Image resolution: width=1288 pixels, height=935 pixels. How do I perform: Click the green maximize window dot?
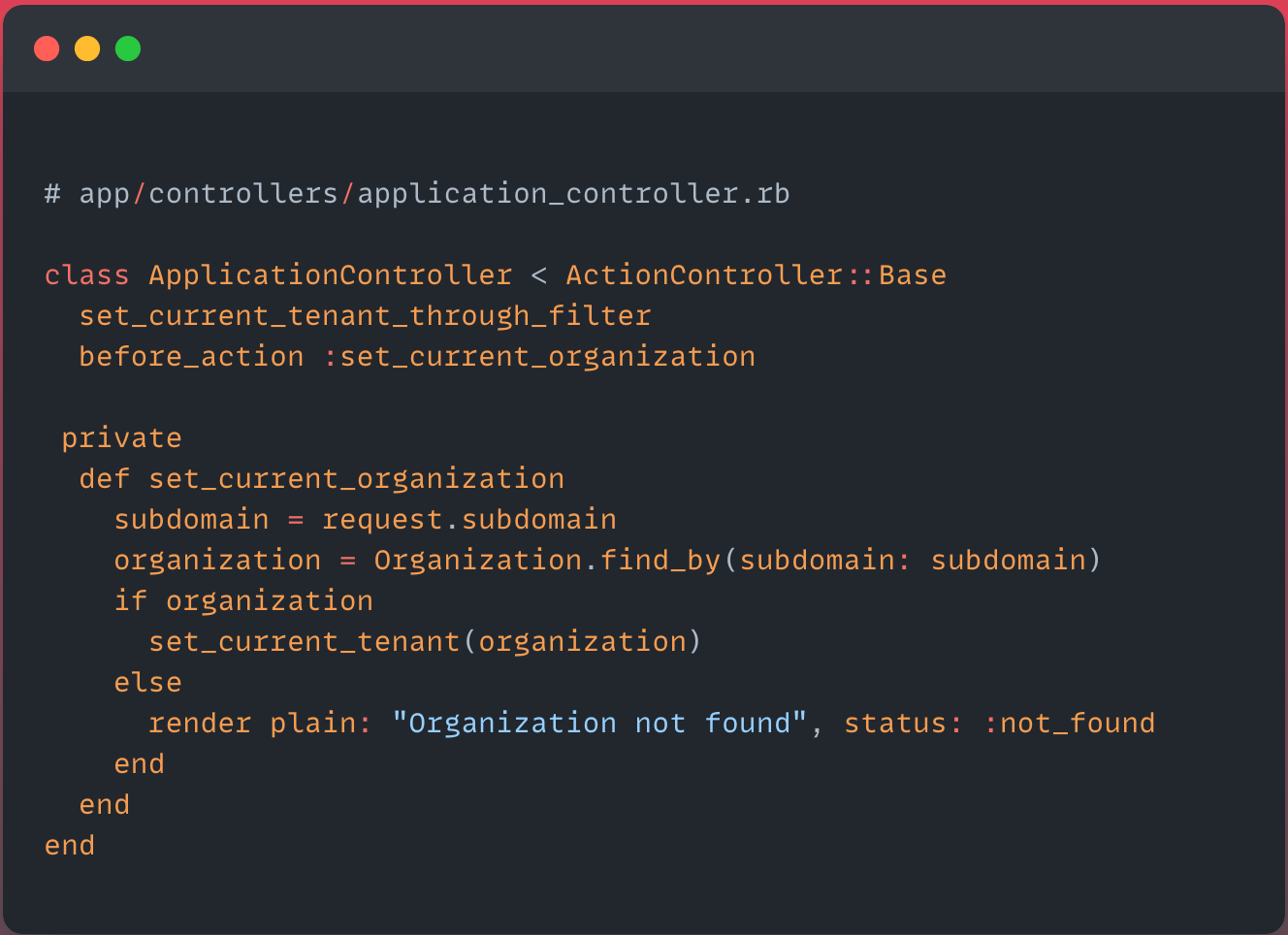tap(128, 48)
